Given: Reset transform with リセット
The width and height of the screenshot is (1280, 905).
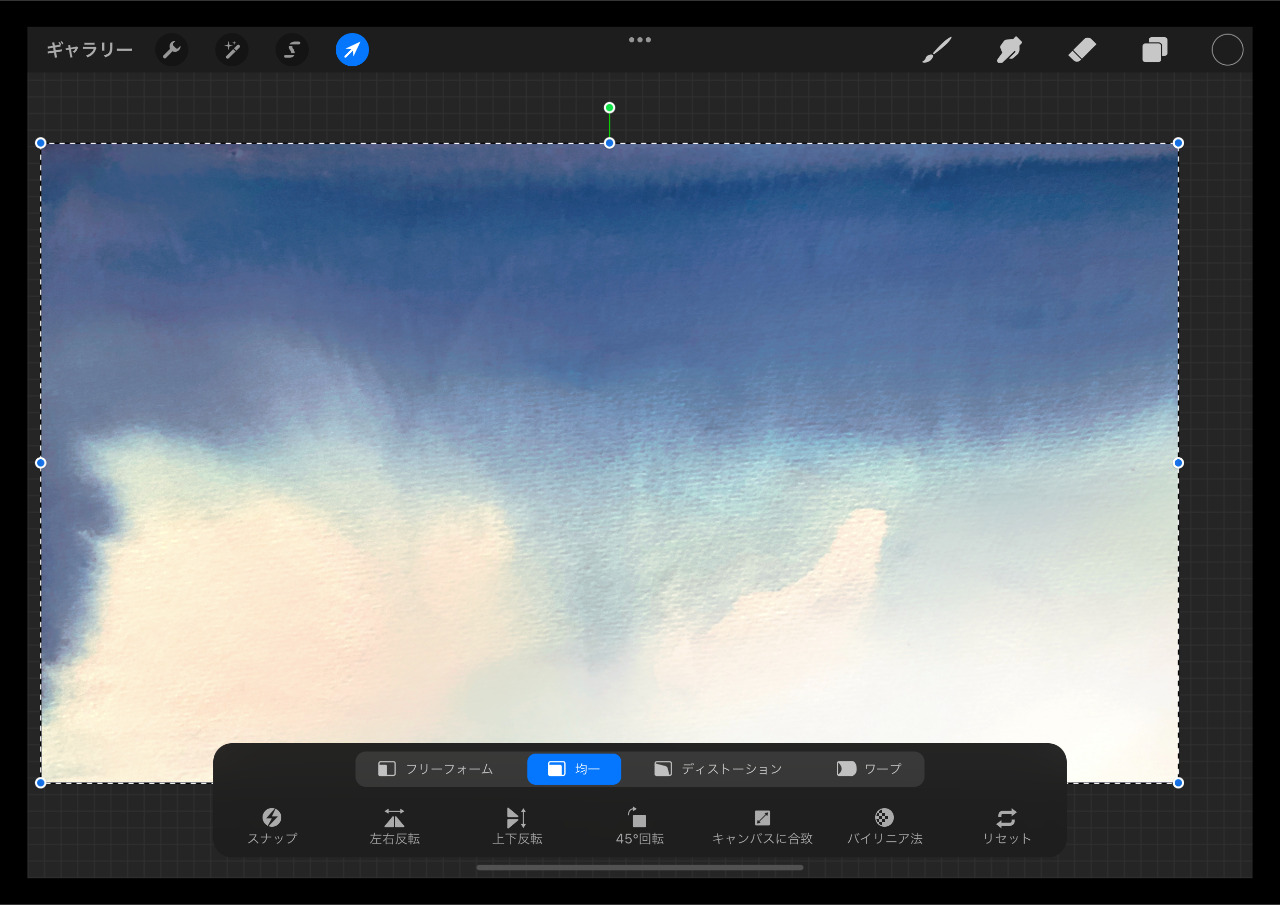Looking at the screenshot, I should (x=1006, y=827).
